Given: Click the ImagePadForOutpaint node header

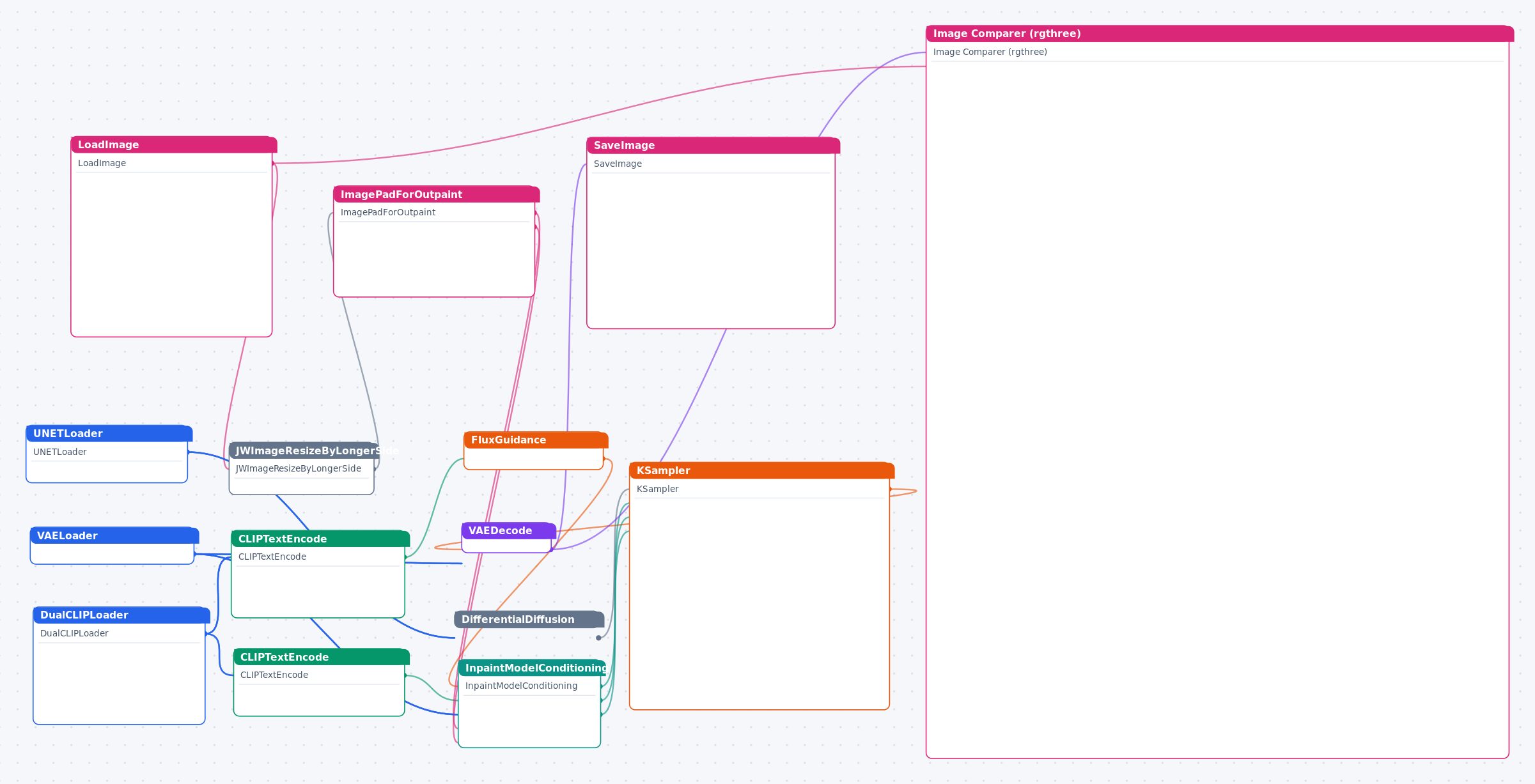Looking at the screenshot, I should [436, 194].
